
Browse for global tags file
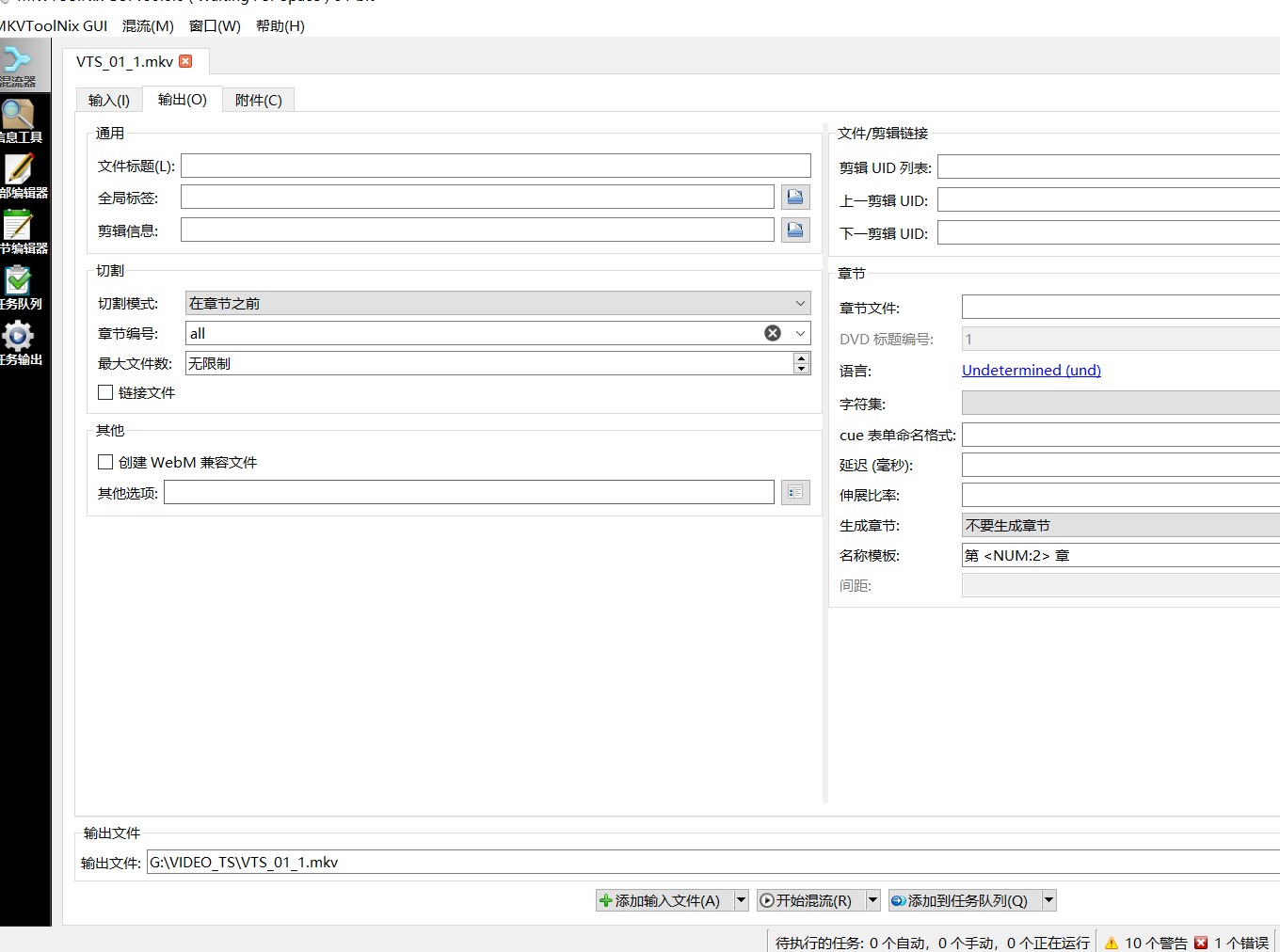point(795,197)
